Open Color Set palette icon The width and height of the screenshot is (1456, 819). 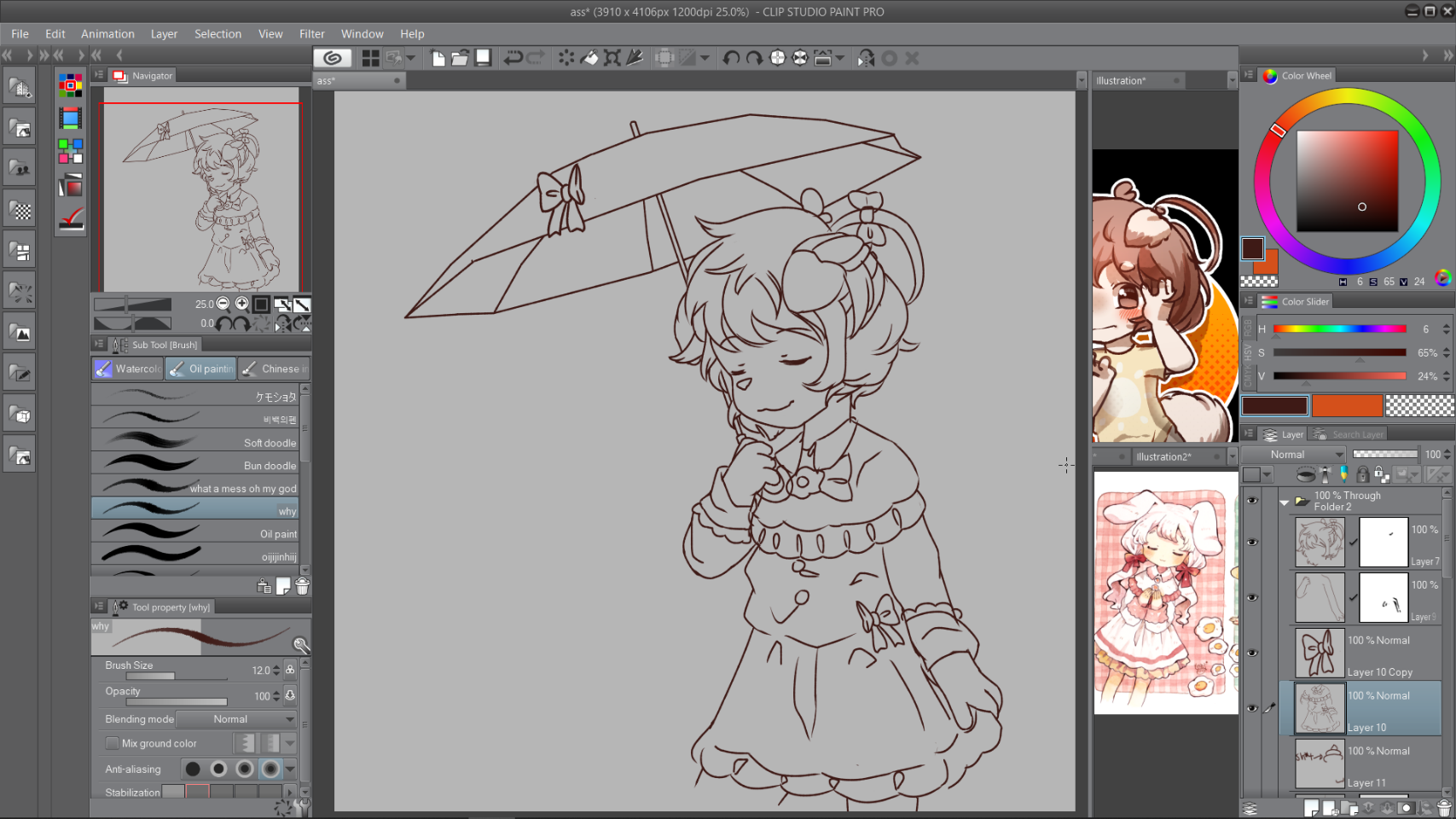point(71,84)
